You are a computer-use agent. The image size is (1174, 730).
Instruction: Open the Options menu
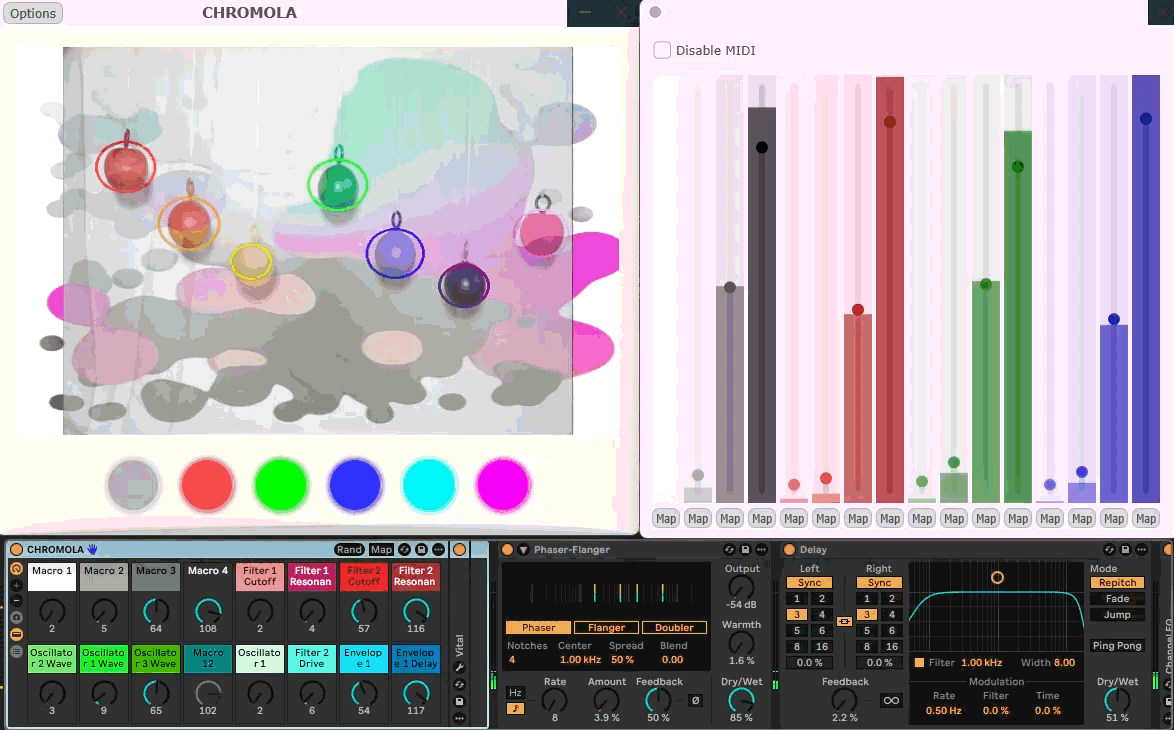31,13
